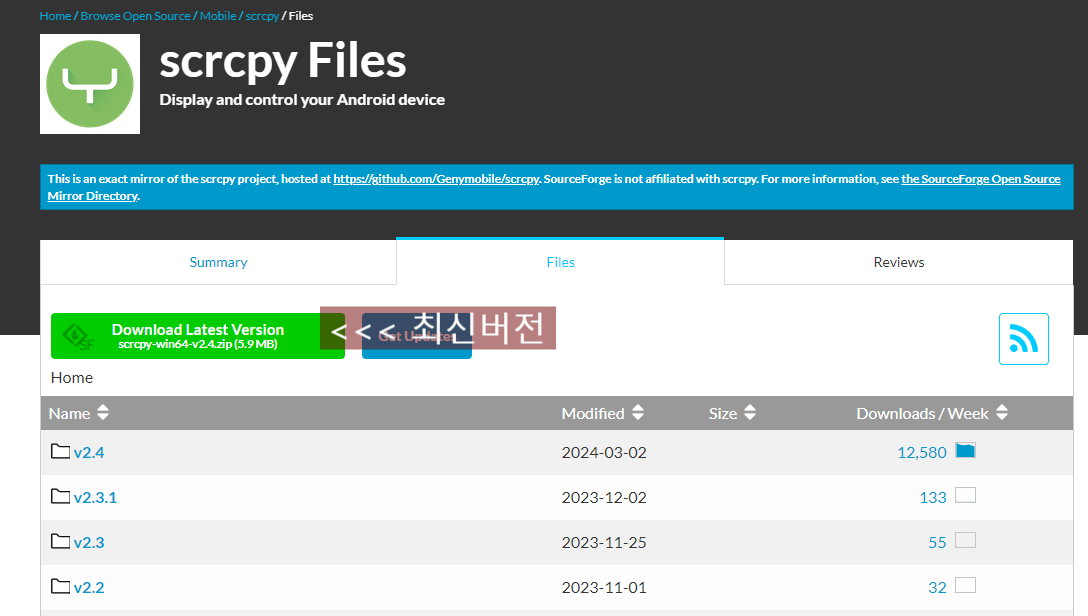Click the Home path label above table

tap(71, 377)
